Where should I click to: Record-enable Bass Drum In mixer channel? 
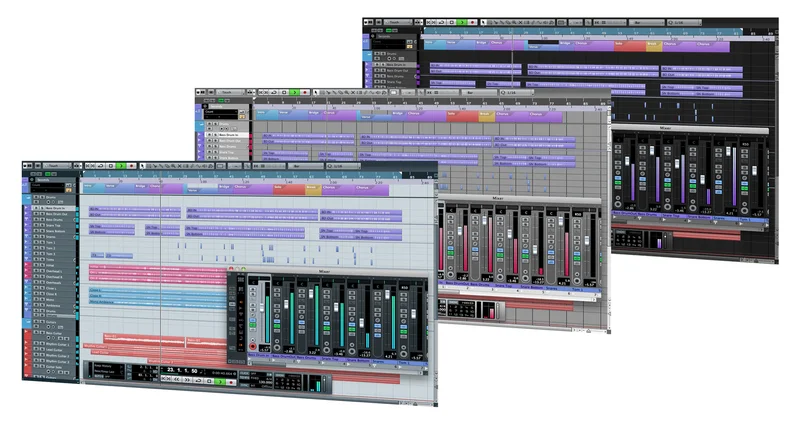click(253, 346)
